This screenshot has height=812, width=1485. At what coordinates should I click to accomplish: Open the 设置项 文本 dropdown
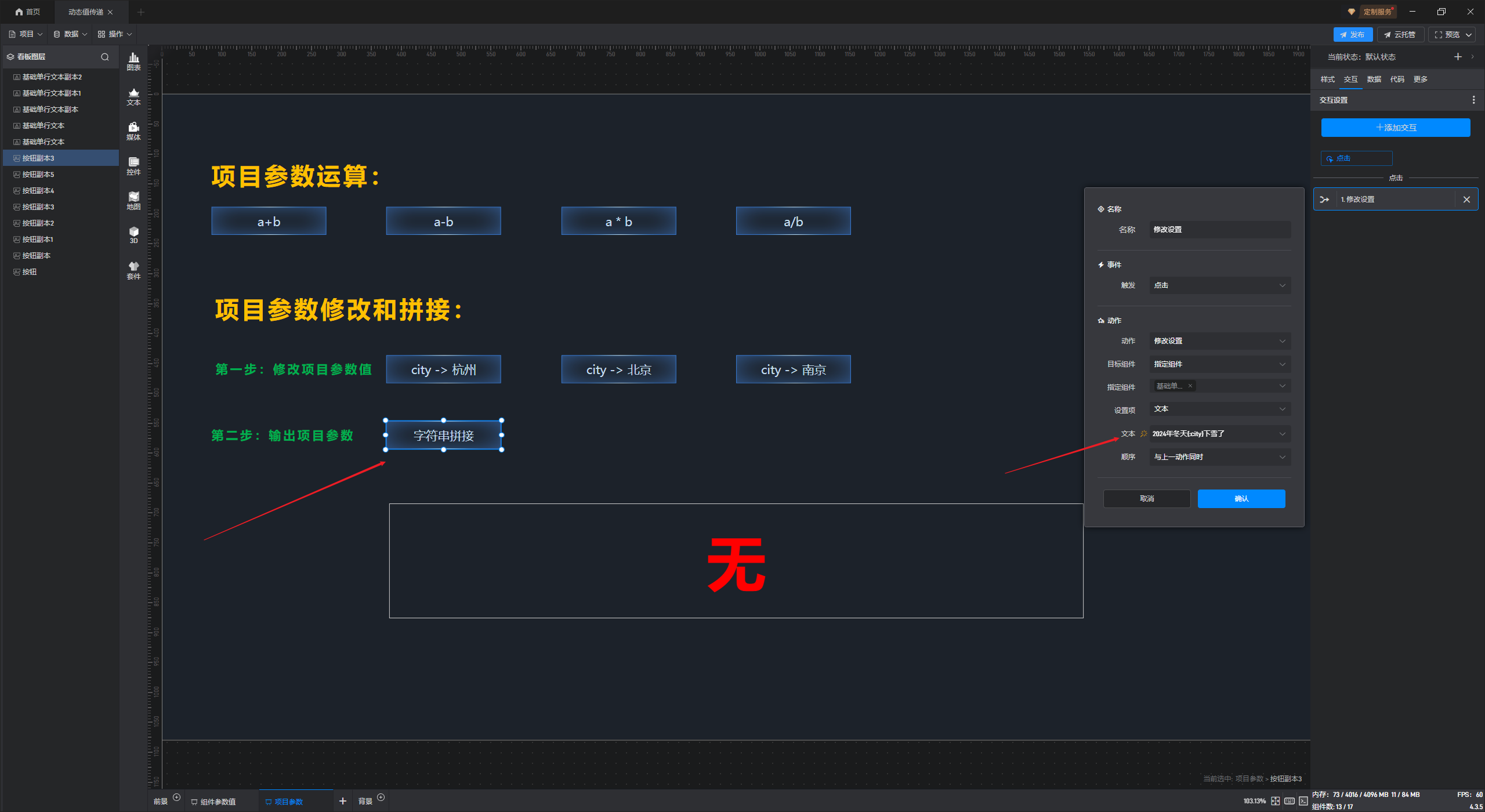point(1220,409)
